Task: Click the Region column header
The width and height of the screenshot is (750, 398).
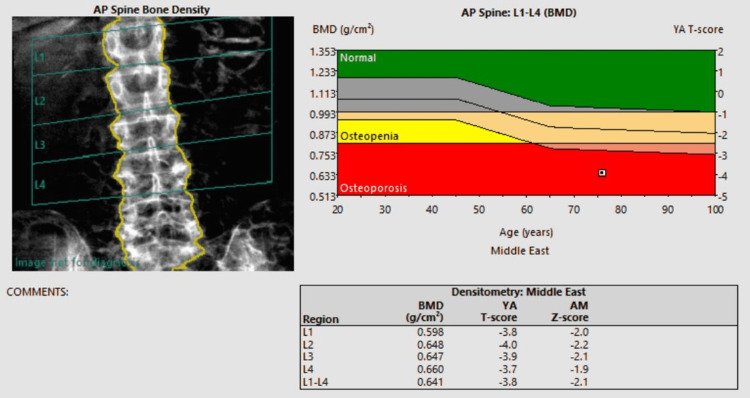Action: coord(320,319)
